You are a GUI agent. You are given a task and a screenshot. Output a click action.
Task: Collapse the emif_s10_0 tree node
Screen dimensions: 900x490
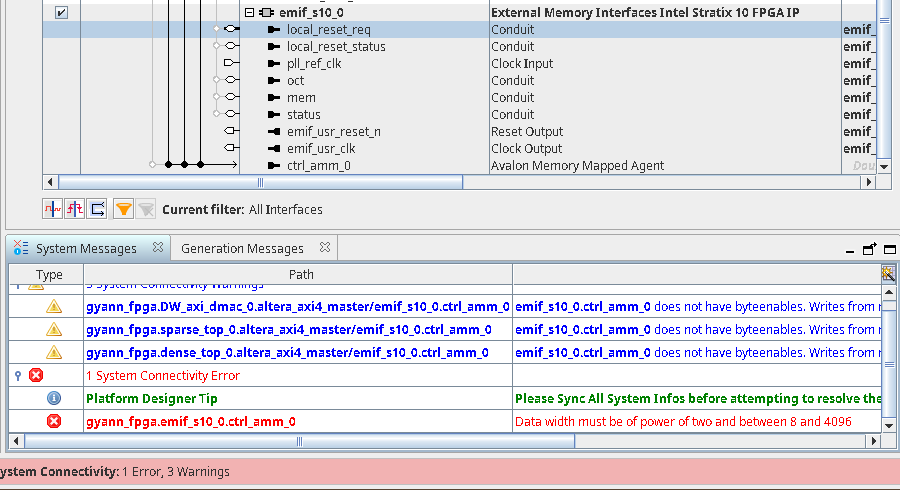click(249, 12)
